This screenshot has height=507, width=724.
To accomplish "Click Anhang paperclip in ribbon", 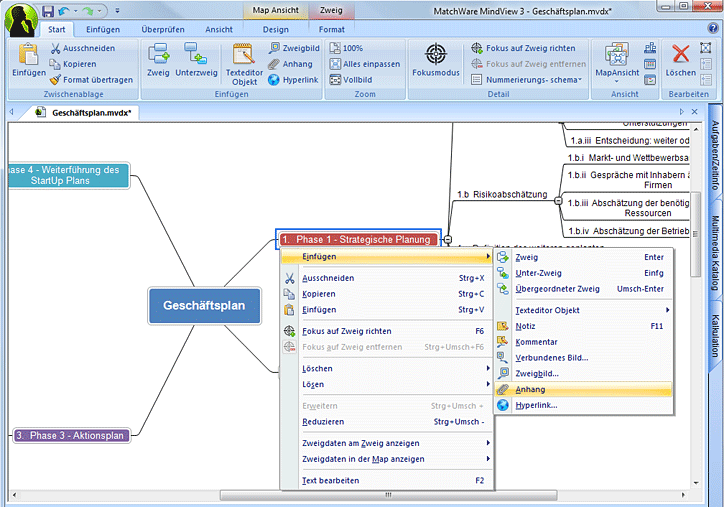I will point(290,64).
